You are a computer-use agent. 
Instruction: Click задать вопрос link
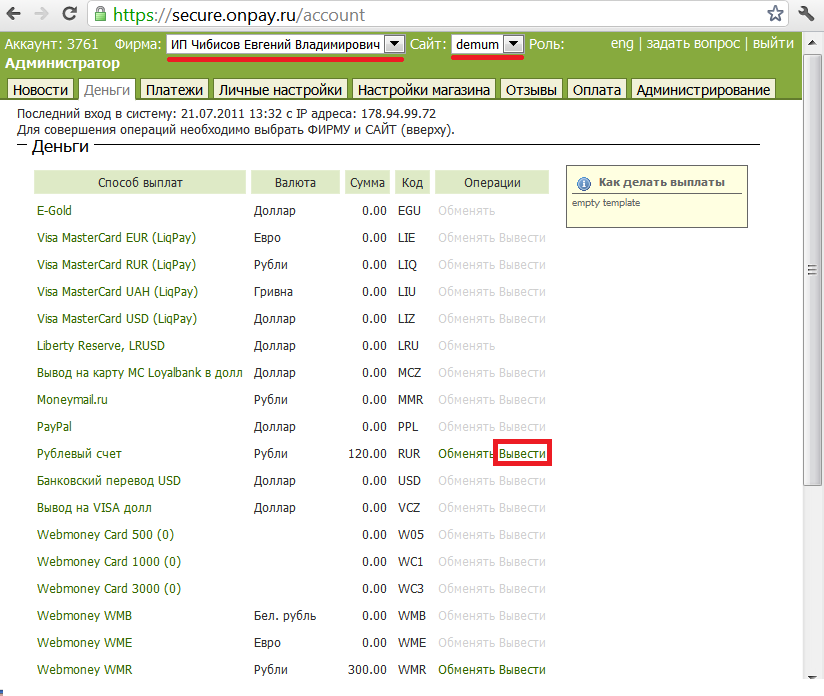pos(693,44)
